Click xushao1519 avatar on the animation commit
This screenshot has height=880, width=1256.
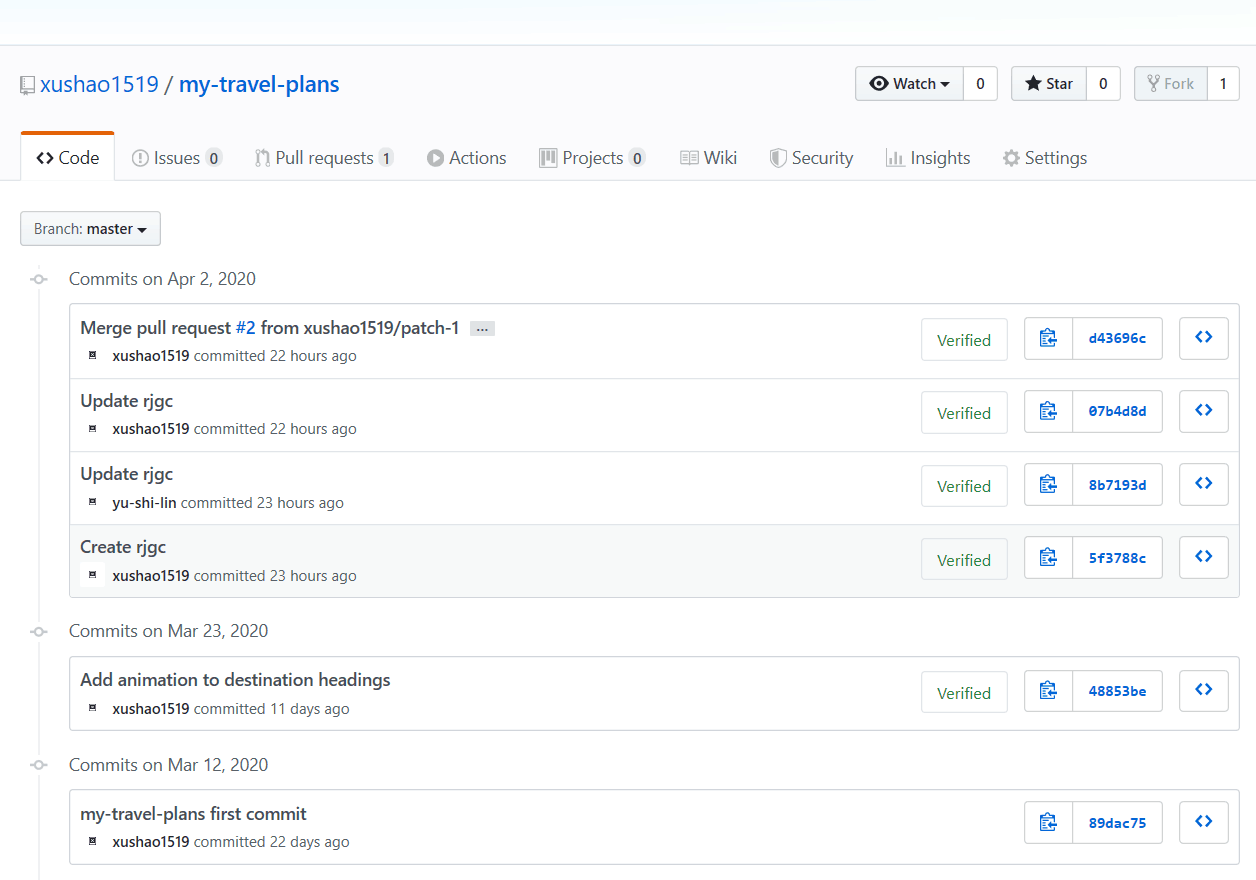pyautogui.click(x=93, y=709)
